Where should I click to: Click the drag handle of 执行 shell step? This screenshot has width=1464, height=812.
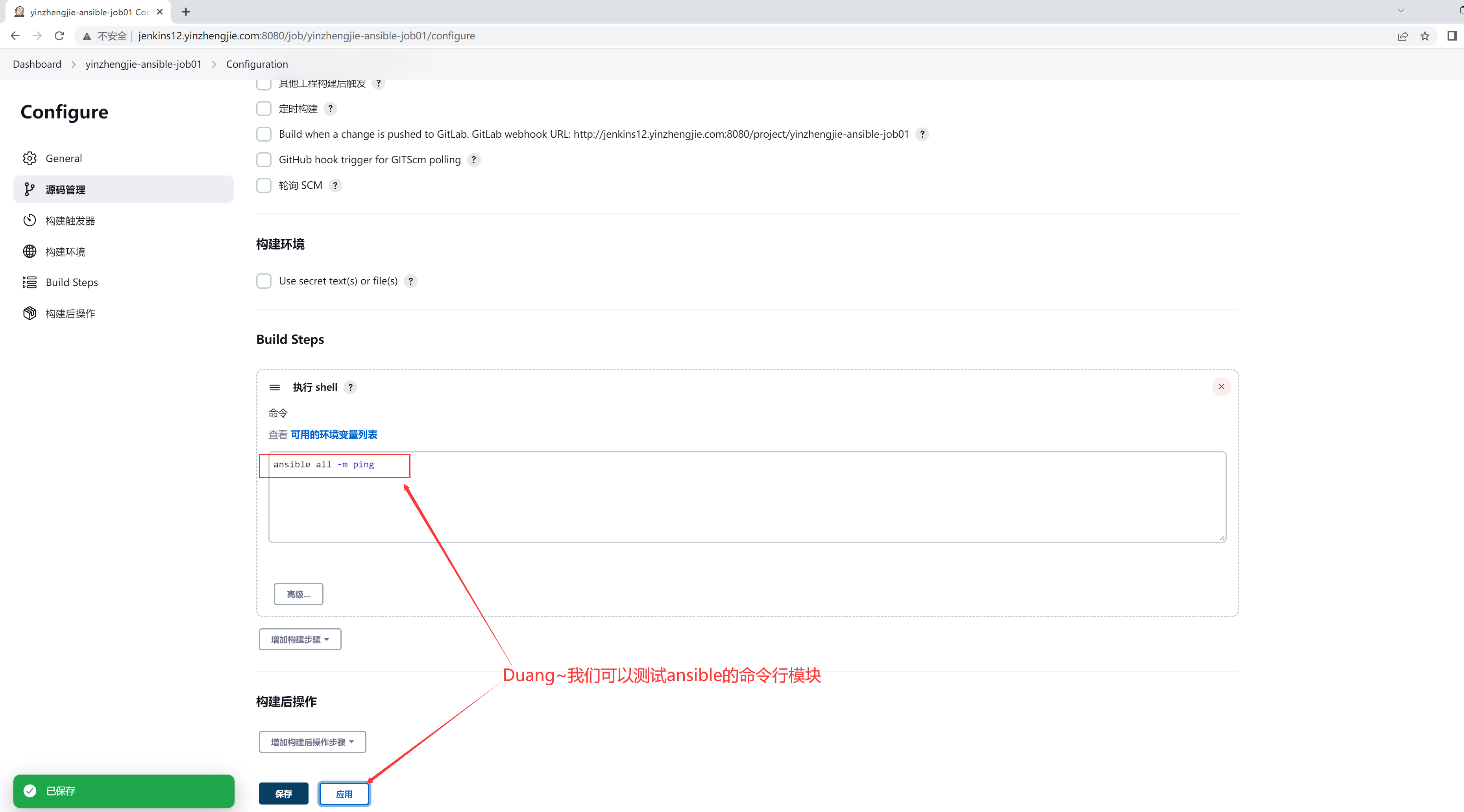click(x=275, y=388)
